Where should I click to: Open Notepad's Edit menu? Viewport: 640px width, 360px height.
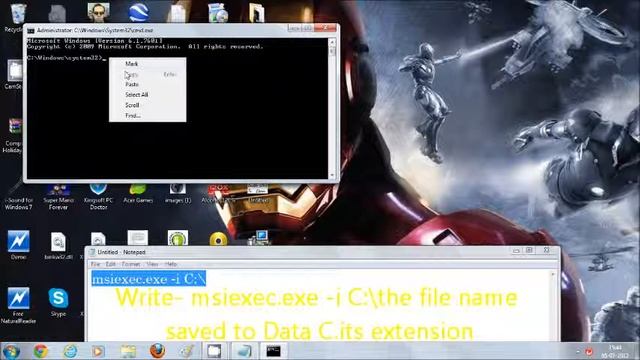coord(111,264)
